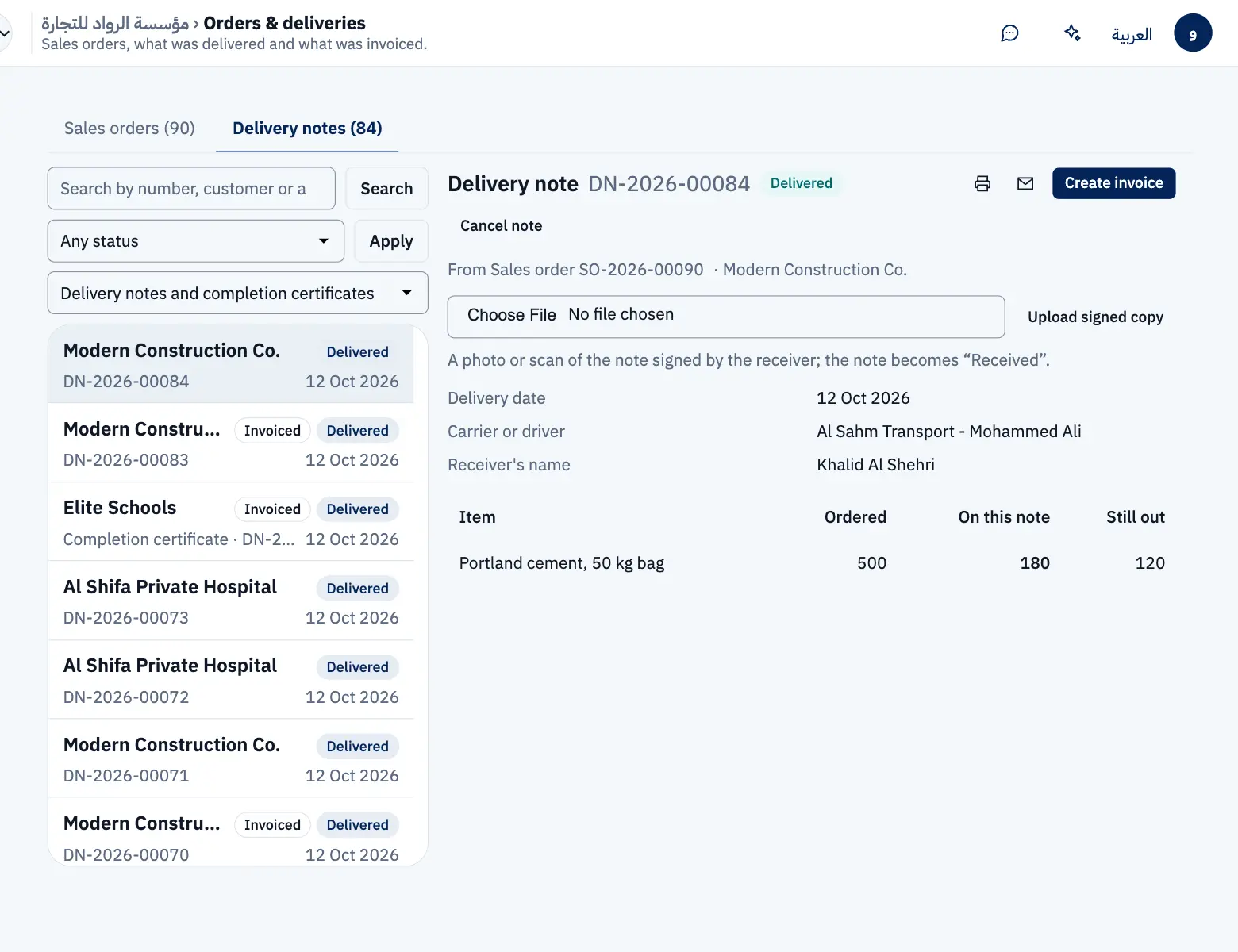
Task: Collapse the sidebar chevron at top left
Action: (5, 33)
